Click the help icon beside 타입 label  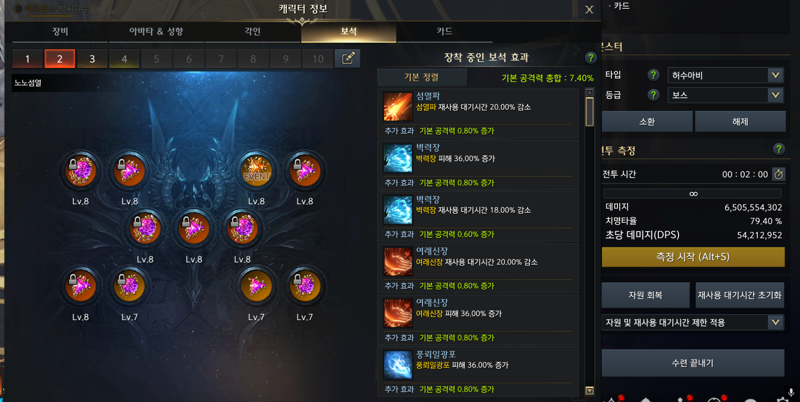tap(653, 75)
